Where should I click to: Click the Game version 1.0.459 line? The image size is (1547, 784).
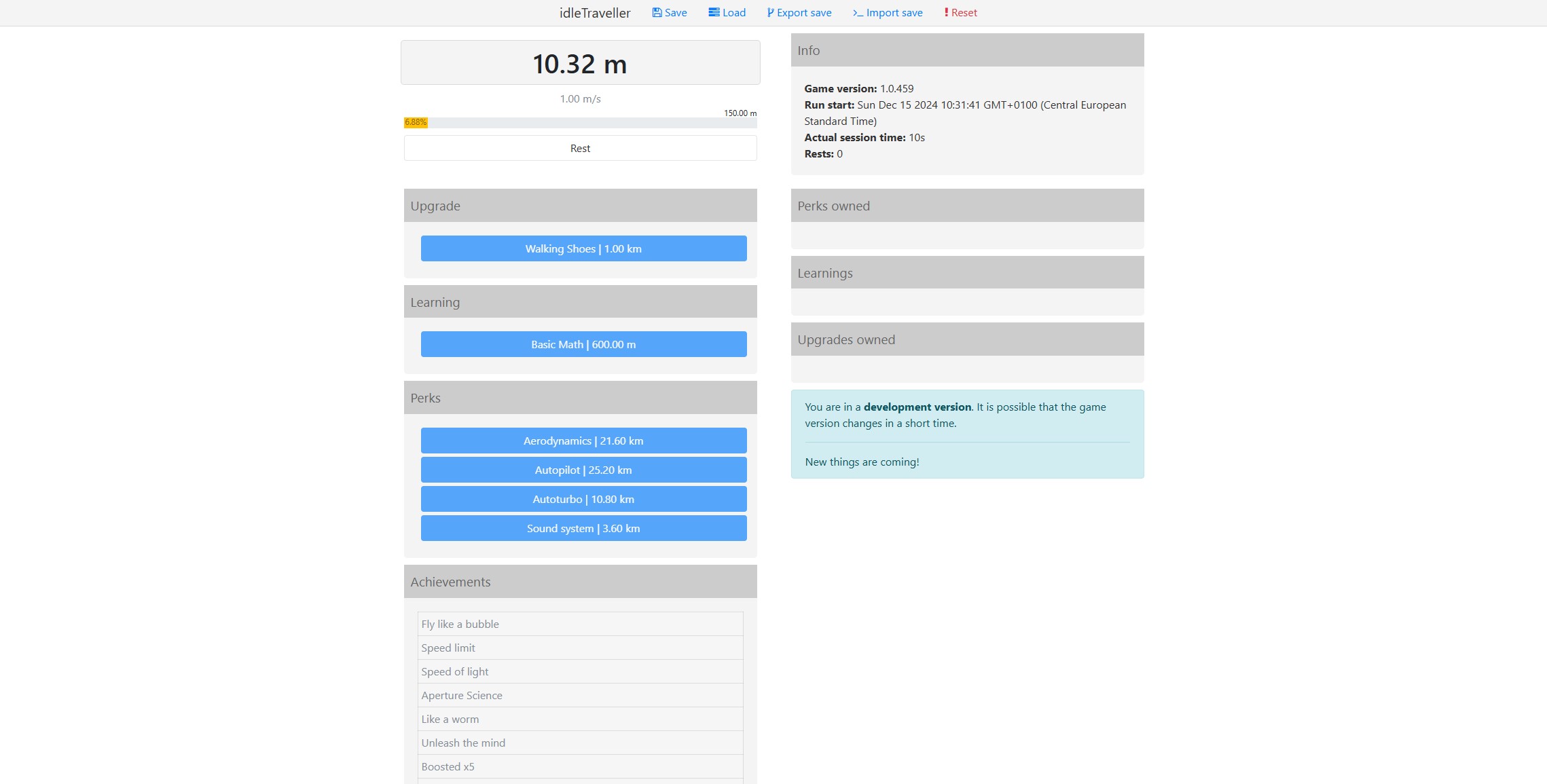click(x=859, y=88)
